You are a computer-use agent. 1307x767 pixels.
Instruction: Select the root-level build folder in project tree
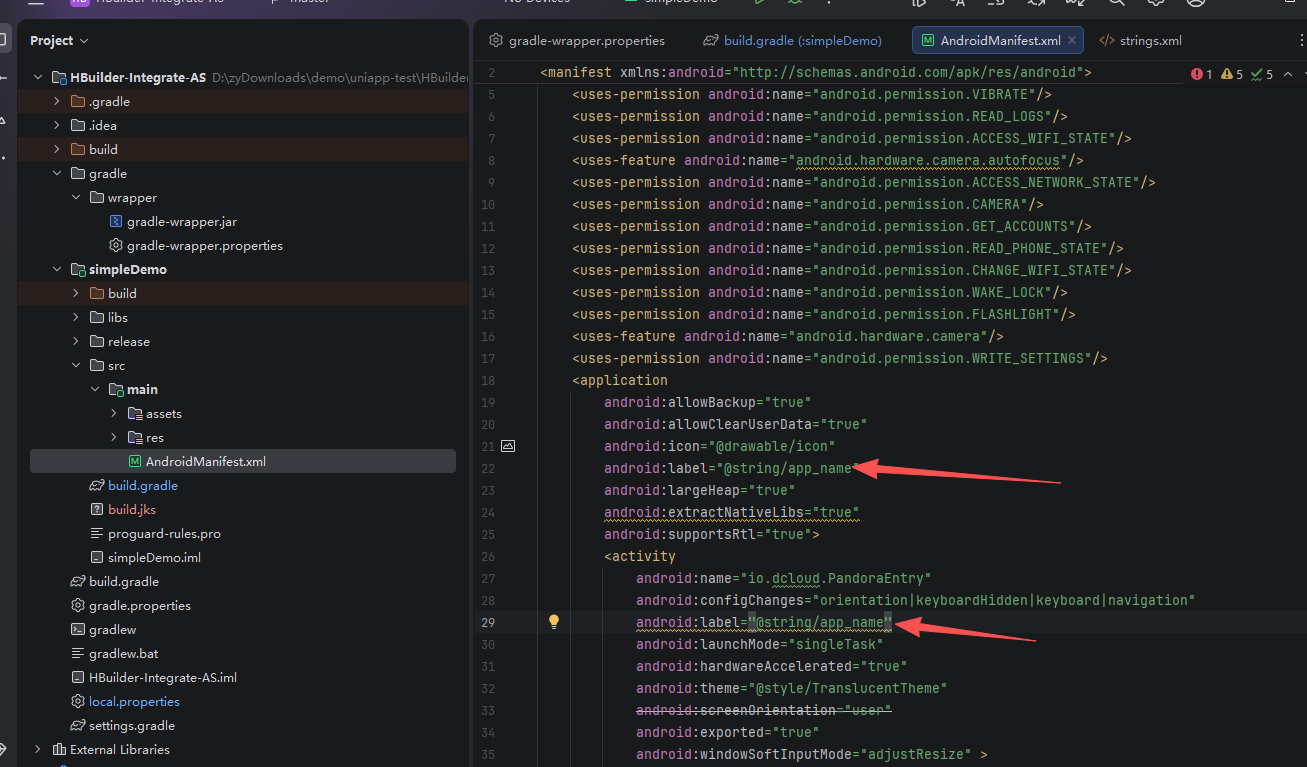(103, 149)
